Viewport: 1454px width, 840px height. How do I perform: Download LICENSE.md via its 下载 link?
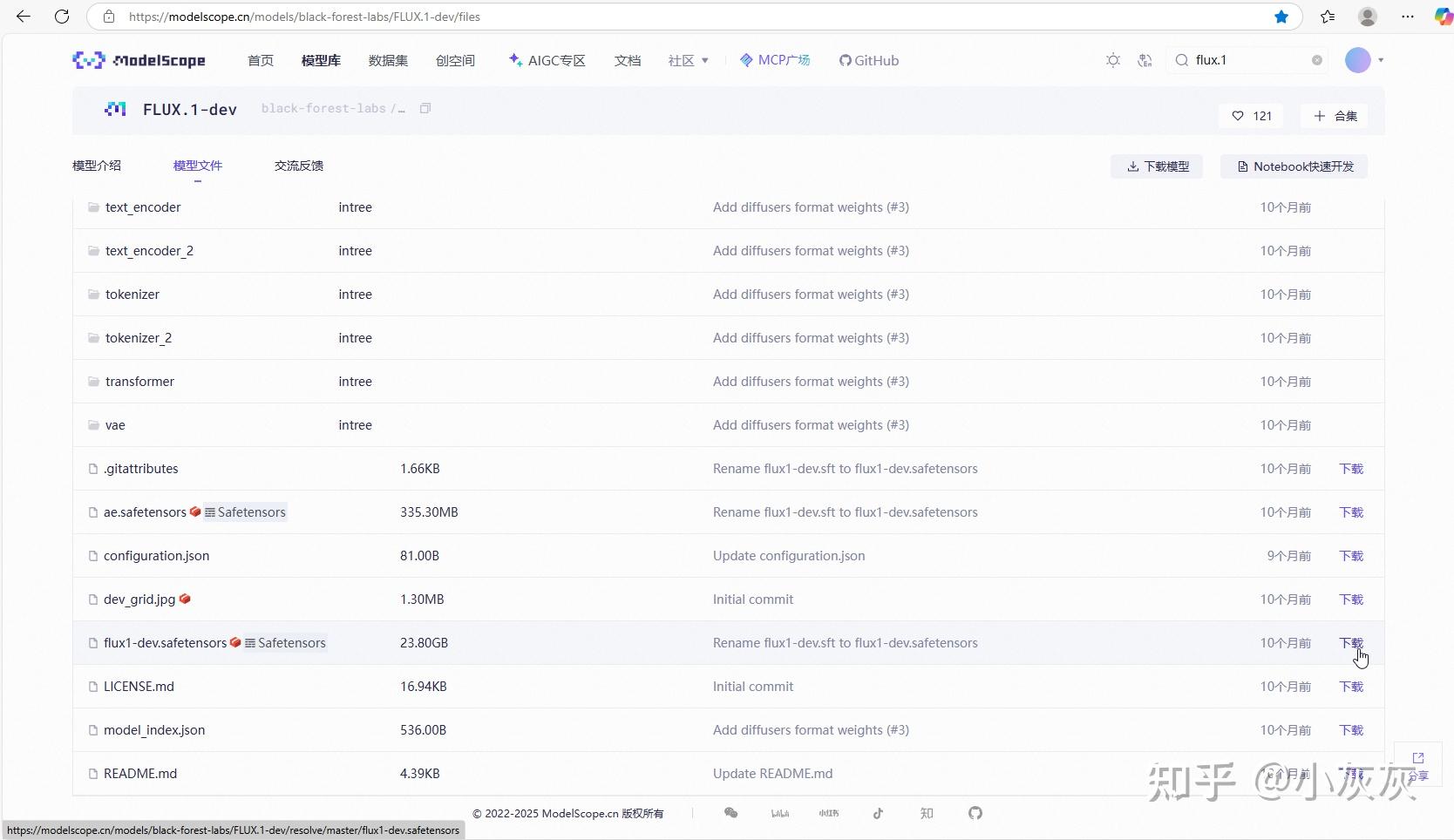pos(1351,687)
